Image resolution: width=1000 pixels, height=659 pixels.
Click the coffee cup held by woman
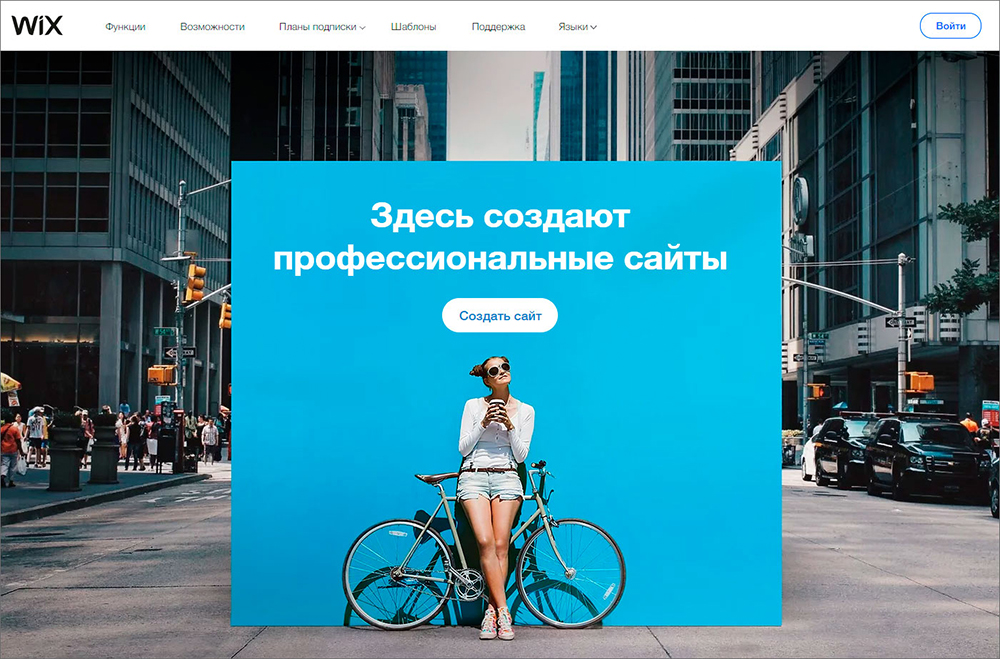(x=497, y=410)
